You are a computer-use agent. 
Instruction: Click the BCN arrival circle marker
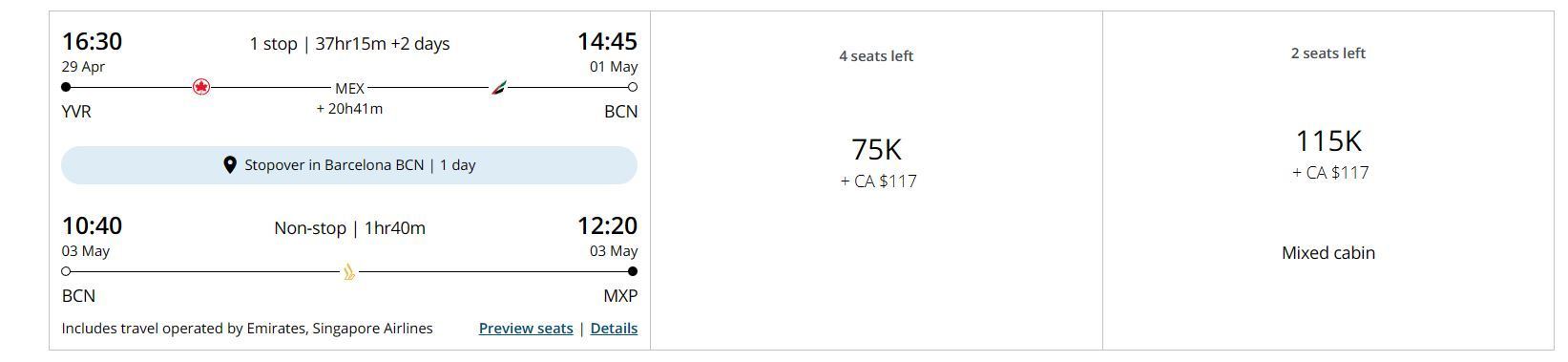tap(633, 87)
